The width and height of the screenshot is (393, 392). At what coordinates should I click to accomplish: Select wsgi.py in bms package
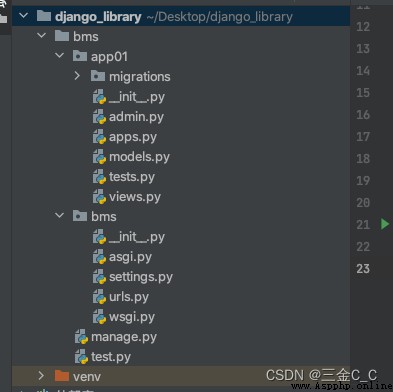pyautogui.click(x=132, y=317)
